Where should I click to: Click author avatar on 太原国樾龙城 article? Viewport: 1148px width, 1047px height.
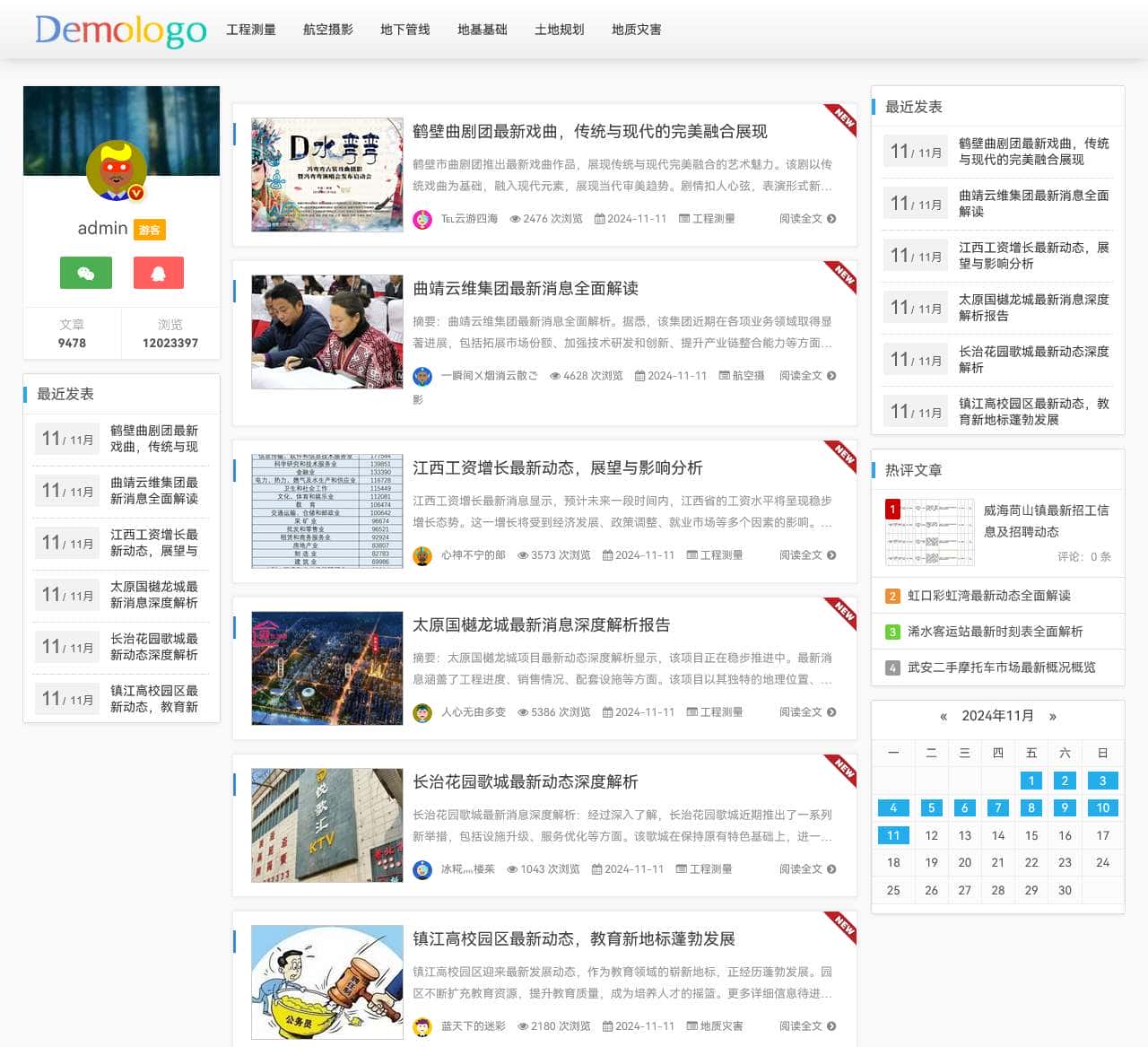(422, 712)
